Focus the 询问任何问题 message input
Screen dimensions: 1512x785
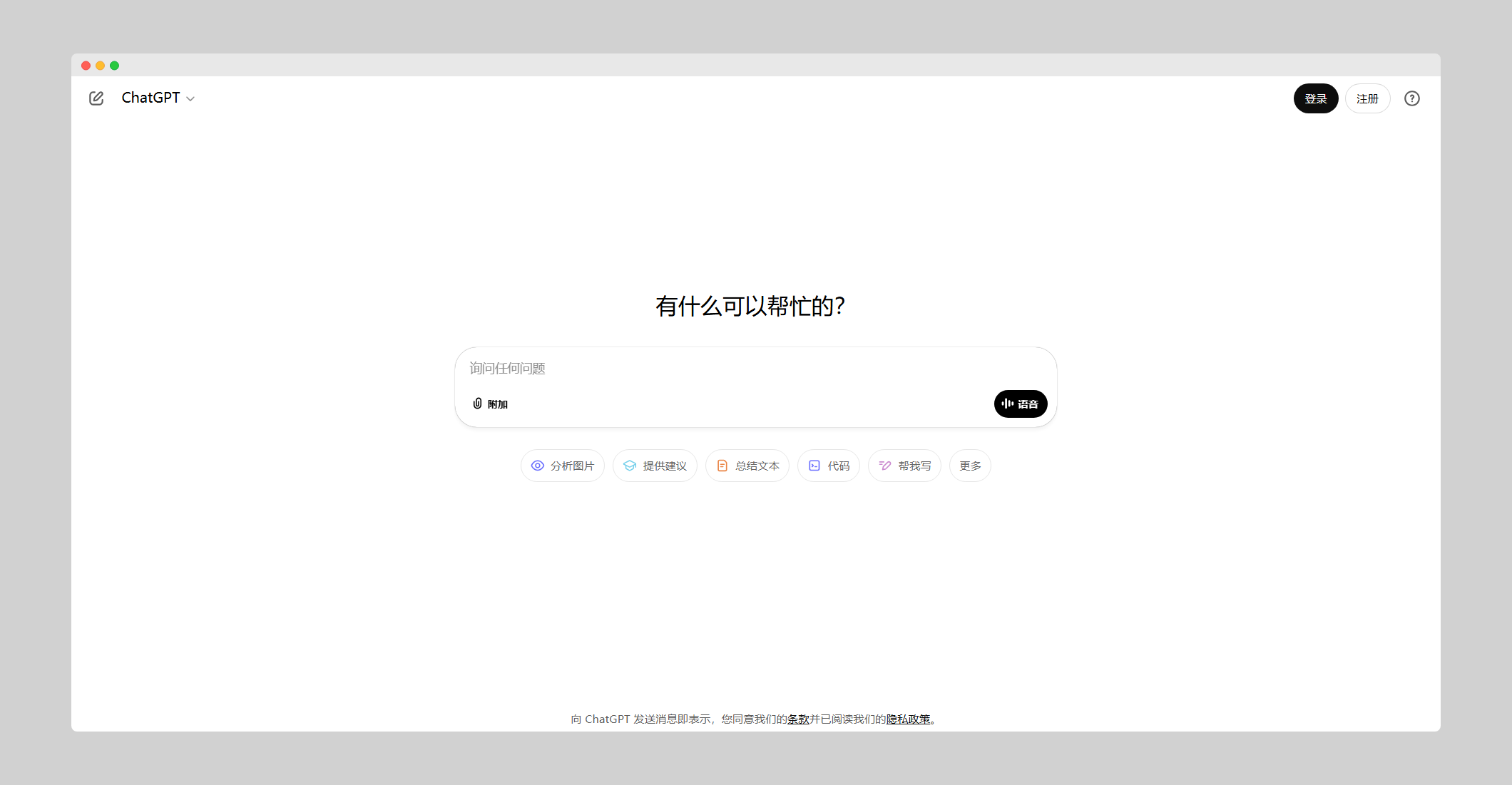click(755, 369)
